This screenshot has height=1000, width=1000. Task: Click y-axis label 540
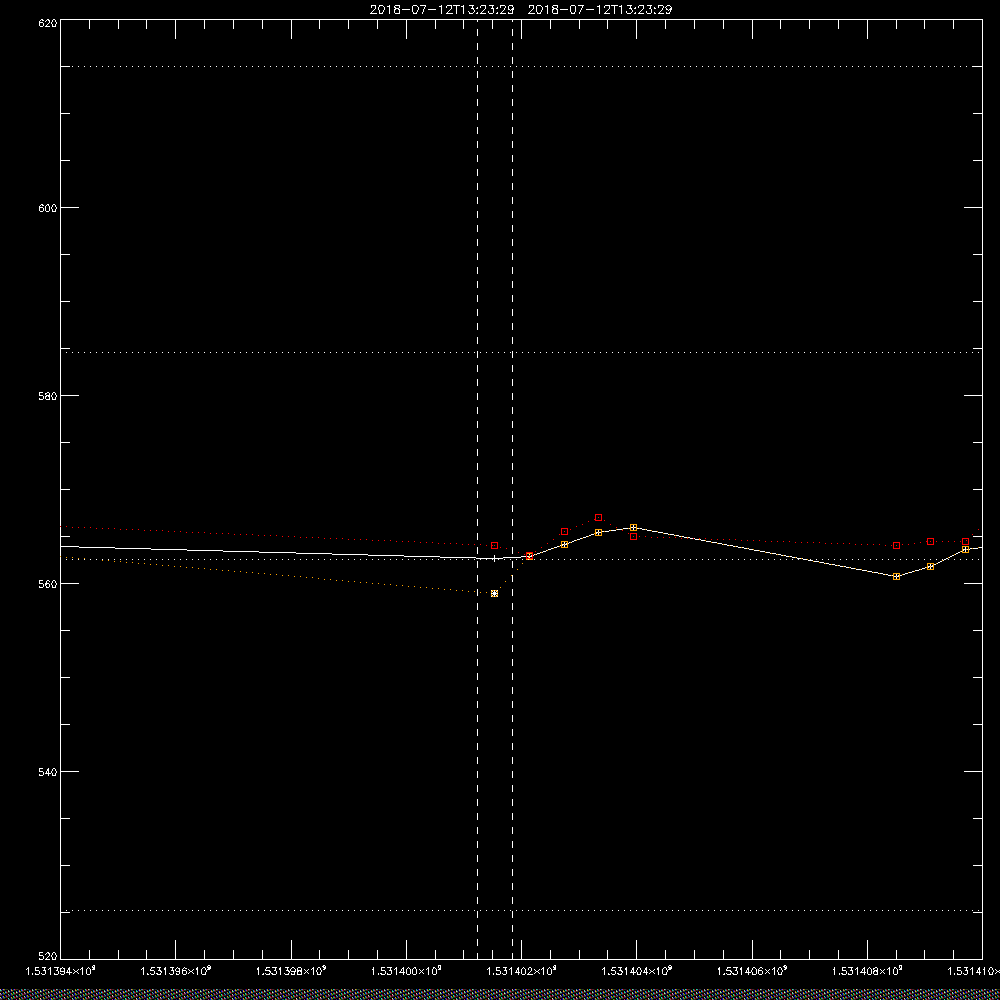(x=48, y=772)
